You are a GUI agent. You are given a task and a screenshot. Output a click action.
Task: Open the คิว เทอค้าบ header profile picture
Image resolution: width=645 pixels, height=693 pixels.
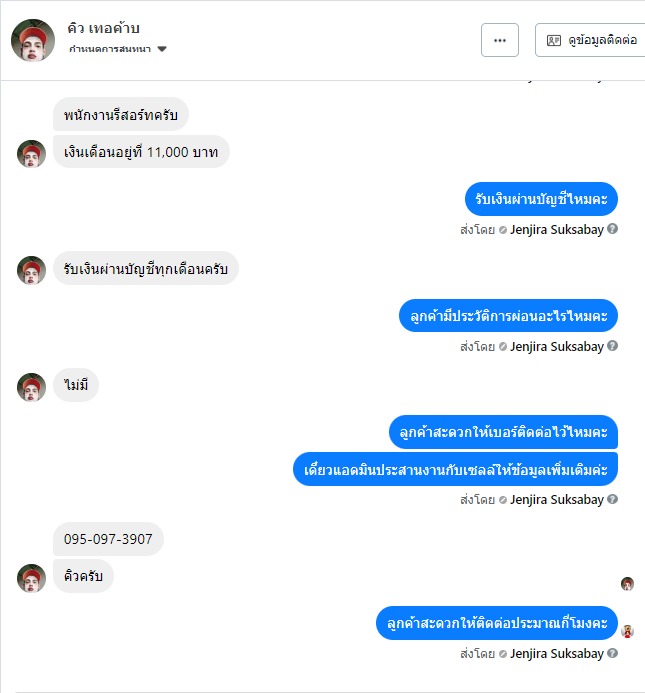pos(33,40)
